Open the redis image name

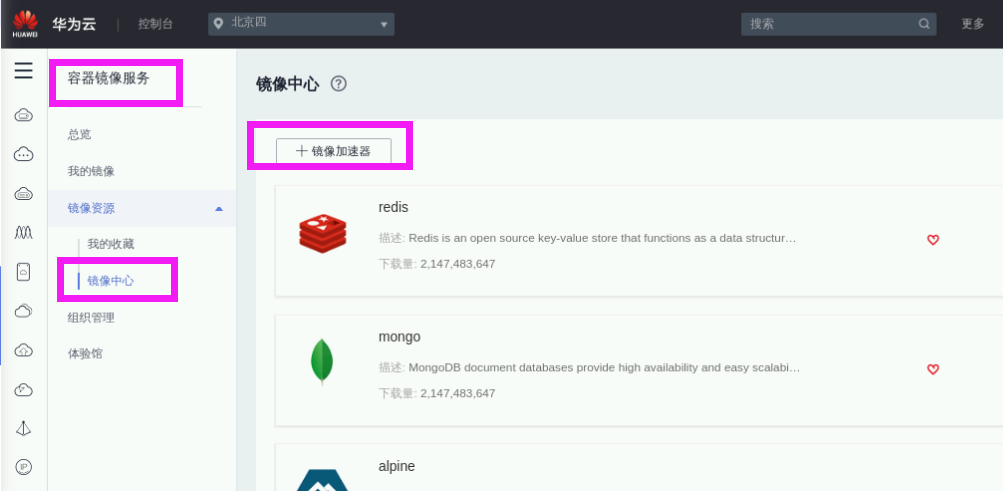coord(393,207)
